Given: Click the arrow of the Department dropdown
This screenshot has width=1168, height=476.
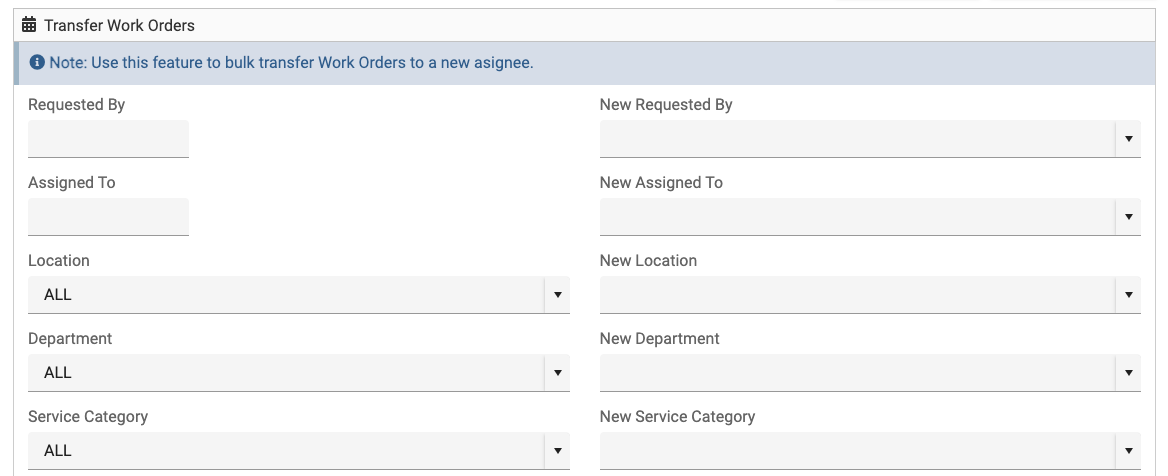Looking at the screenshot, I should click(x=557, y=373).
